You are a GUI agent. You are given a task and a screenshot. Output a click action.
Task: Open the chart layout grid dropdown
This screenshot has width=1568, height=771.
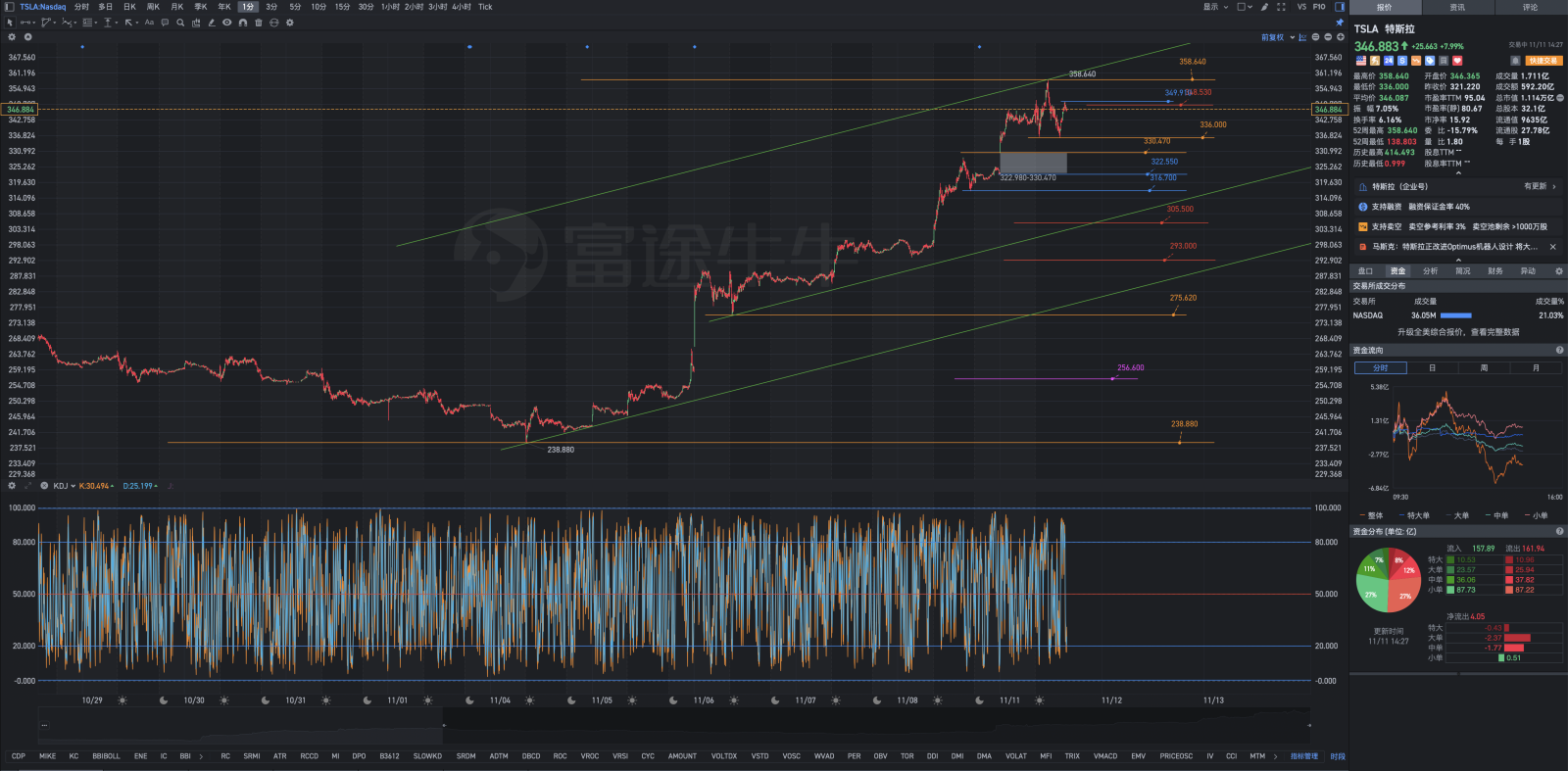[1245, 7]
